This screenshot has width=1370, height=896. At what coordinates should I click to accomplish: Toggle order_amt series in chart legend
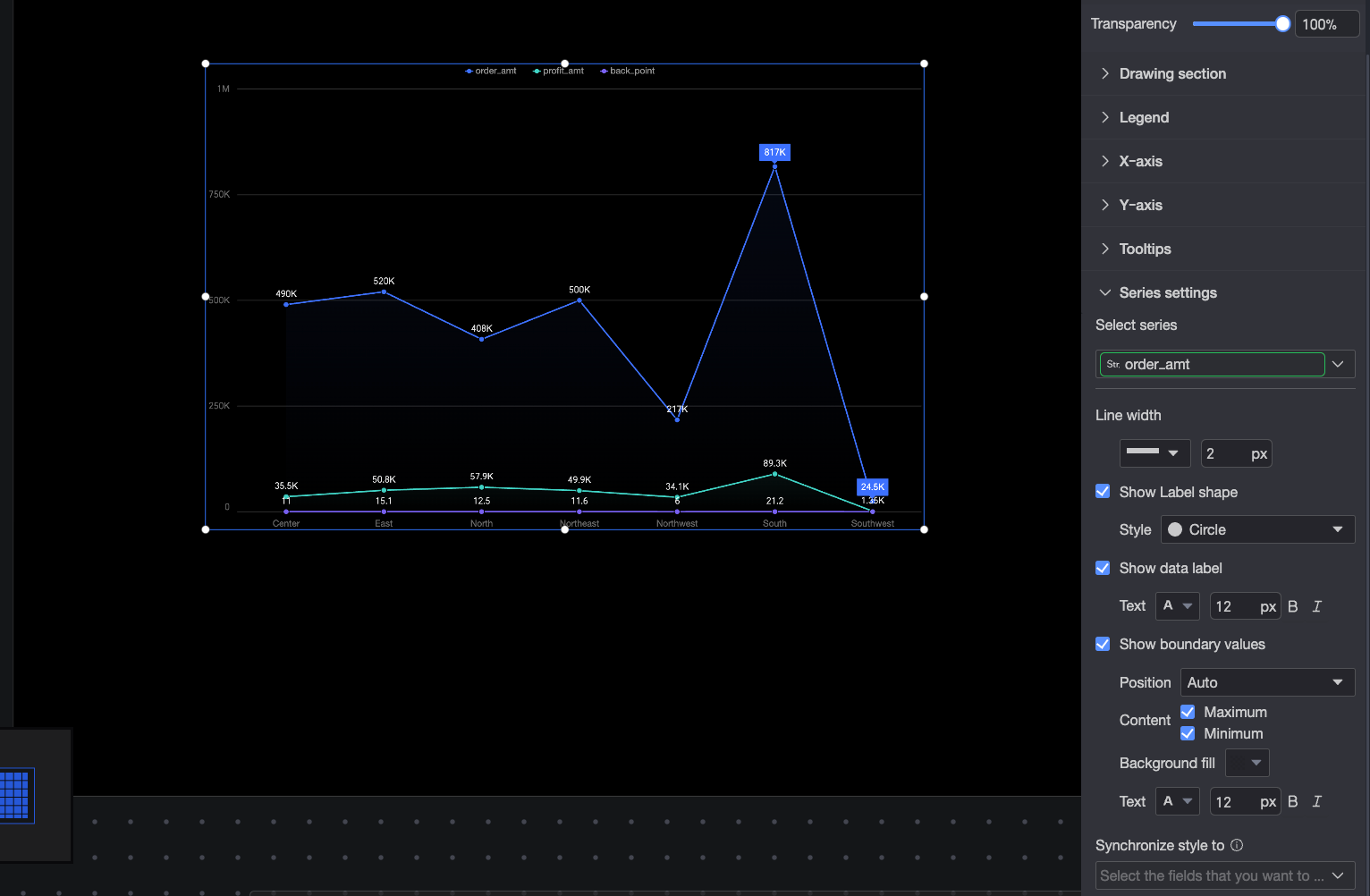click(x=491, y=71)
